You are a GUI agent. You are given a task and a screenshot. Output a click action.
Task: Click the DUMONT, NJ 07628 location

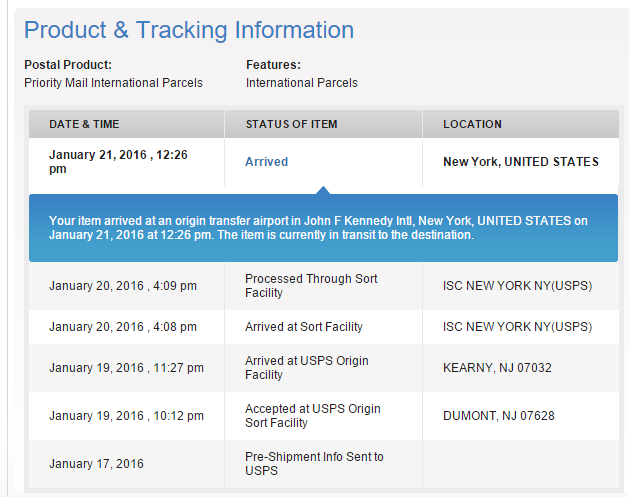pos(499,416)
